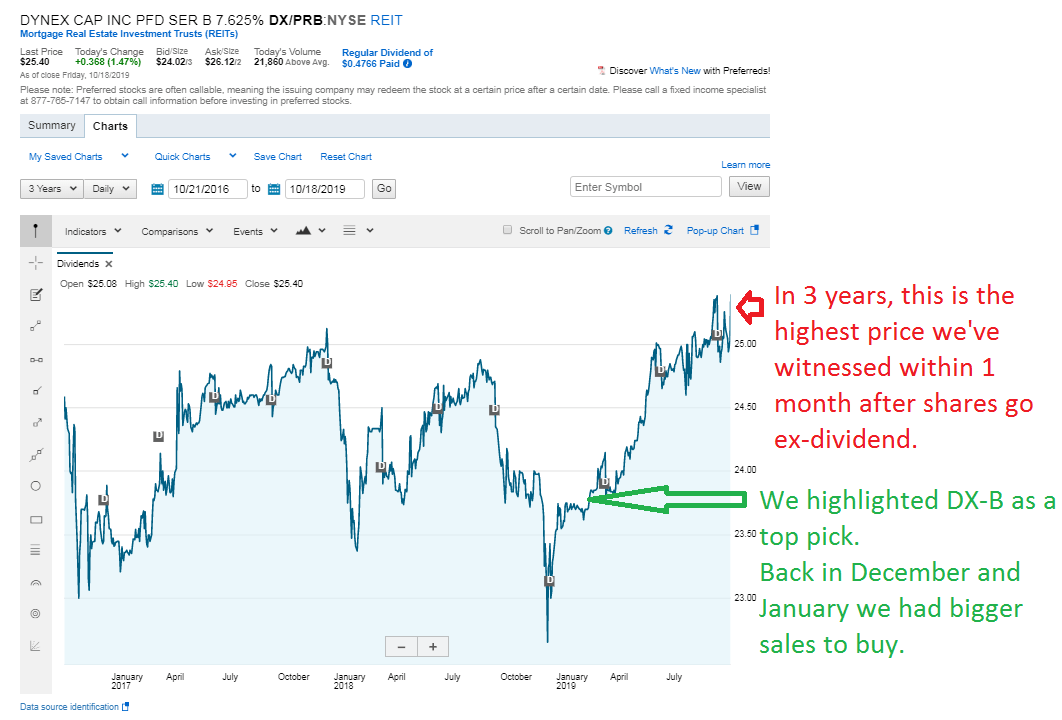Click the Reset Chart link
Image resolution: width=1062 pixels, height=720 pixels.
(346, 157)
